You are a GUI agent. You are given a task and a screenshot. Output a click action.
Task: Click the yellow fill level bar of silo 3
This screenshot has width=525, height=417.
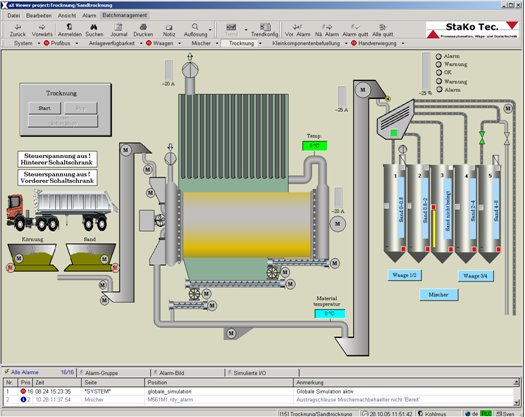(434, 229)
